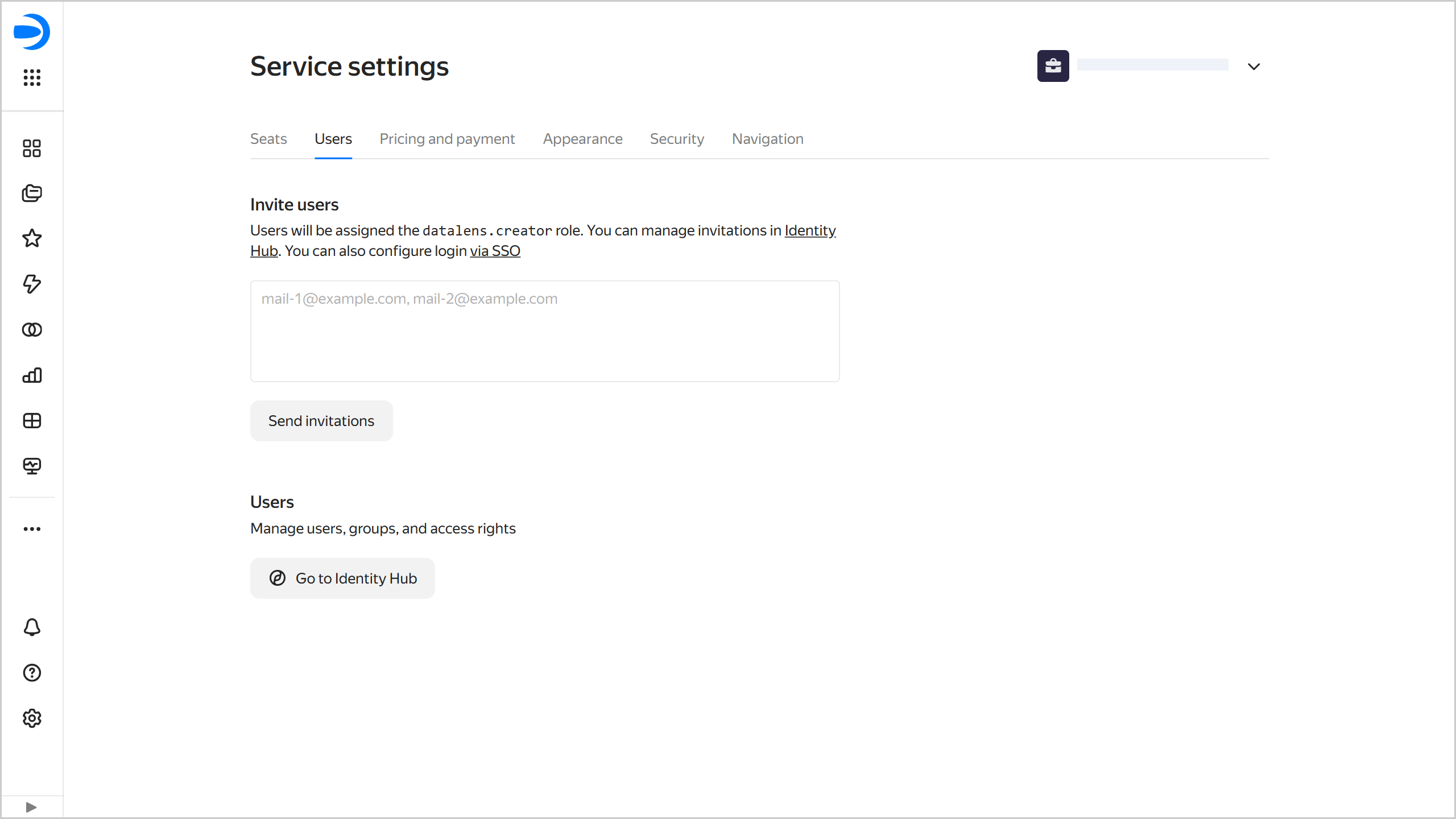The width and height of the screenshot is (1456, 819).
Task: Click the settings gear icon
Action: (x=32, y=718)
